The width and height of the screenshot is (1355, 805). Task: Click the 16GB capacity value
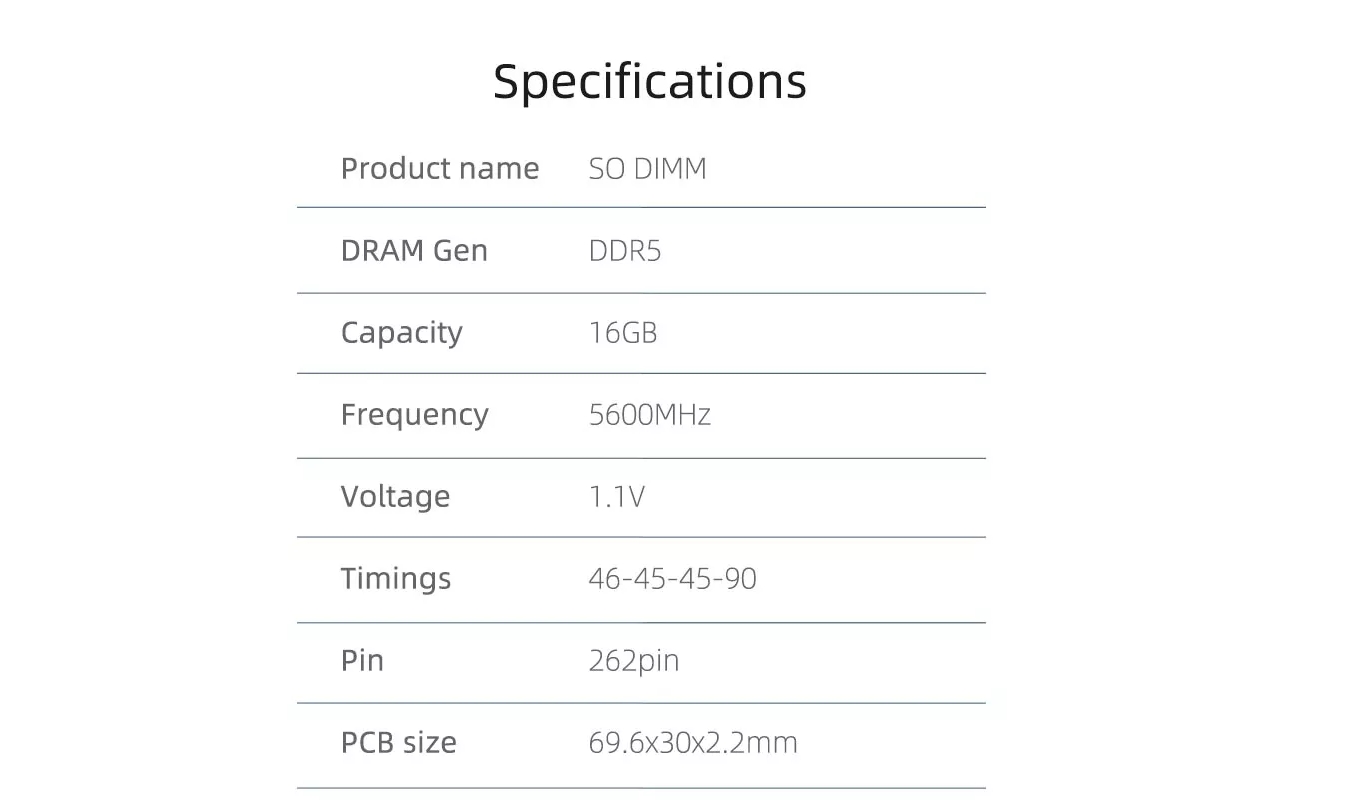623,332
